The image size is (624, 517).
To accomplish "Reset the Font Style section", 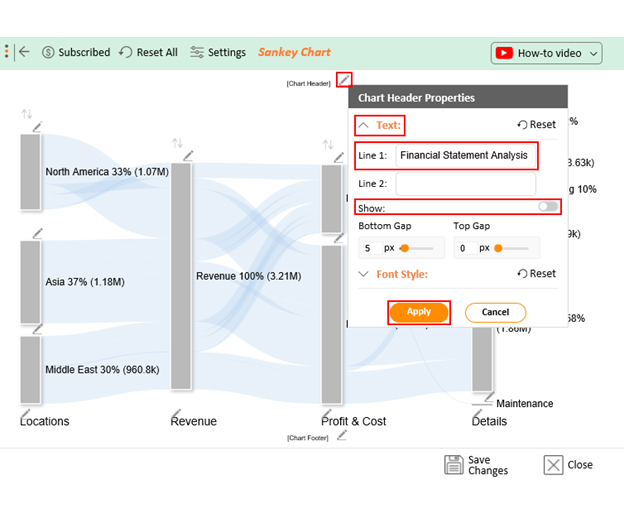I will [x=536, y=274].
